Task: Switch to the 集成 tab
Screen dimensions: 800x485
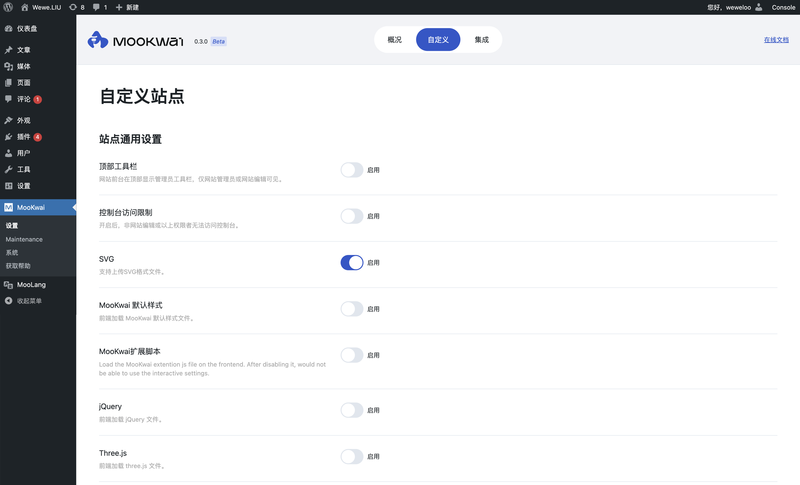Action: click(481, 40)
